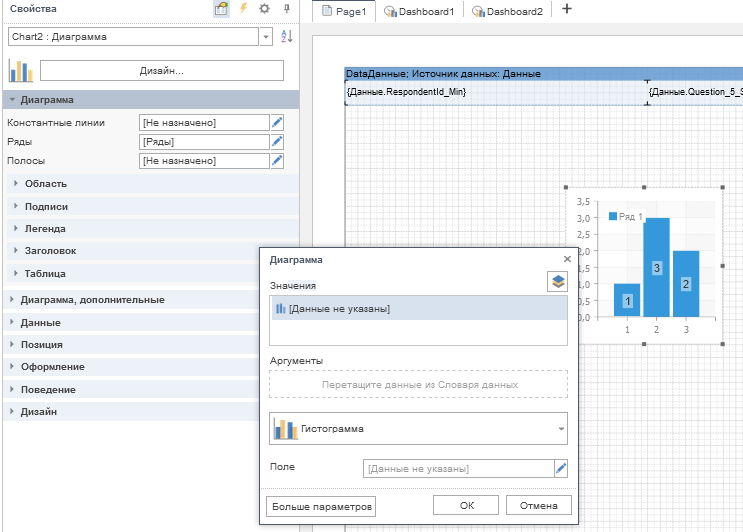
Task: Click the Больше параметров button
Action: [321, 506]
